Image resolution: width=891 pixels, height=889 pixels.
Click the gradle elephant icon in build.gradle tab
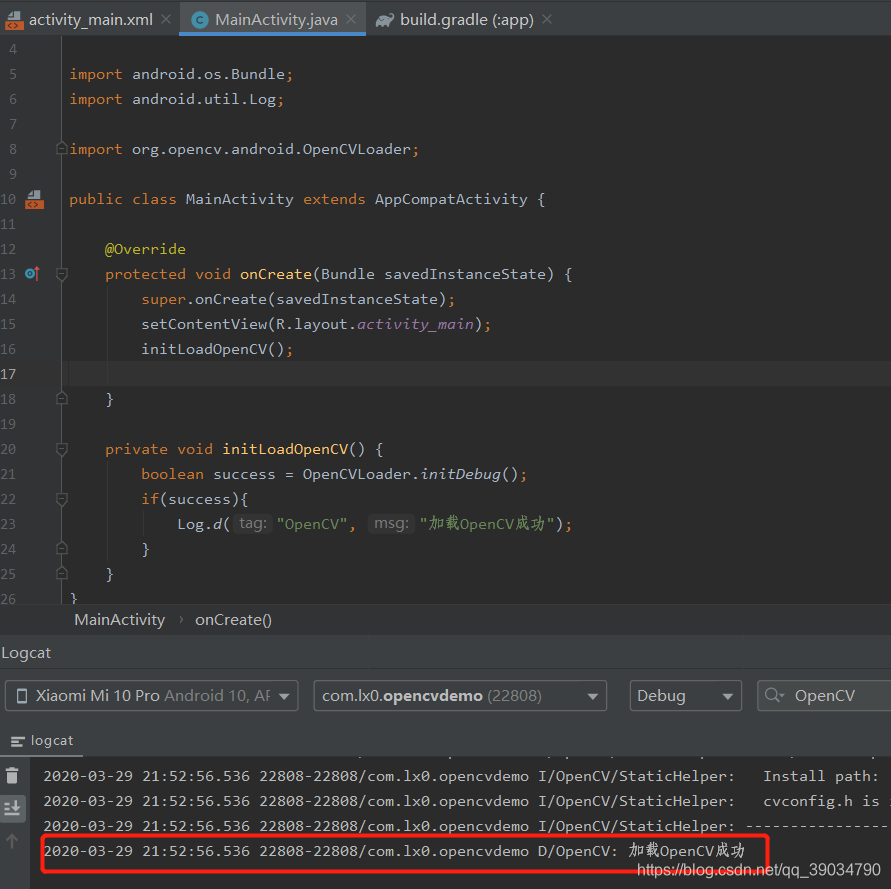pos(385,20)
